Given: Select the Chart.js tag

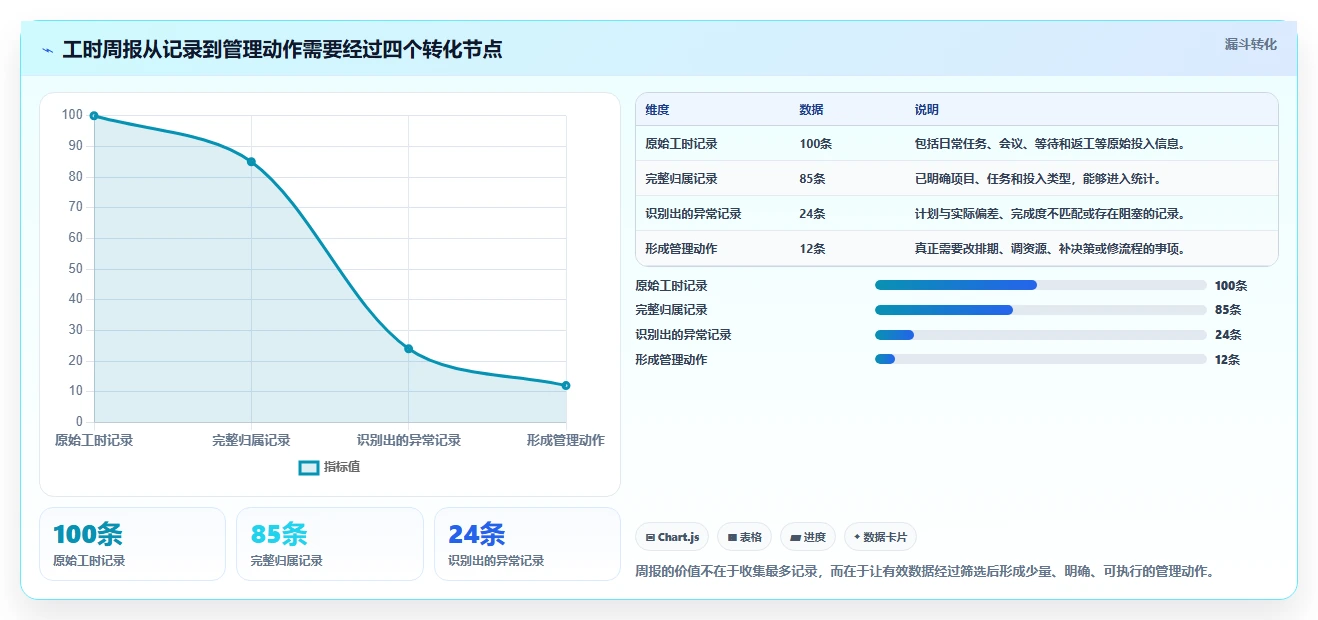Looking at the screenshot, I should (x=672, y=537).
